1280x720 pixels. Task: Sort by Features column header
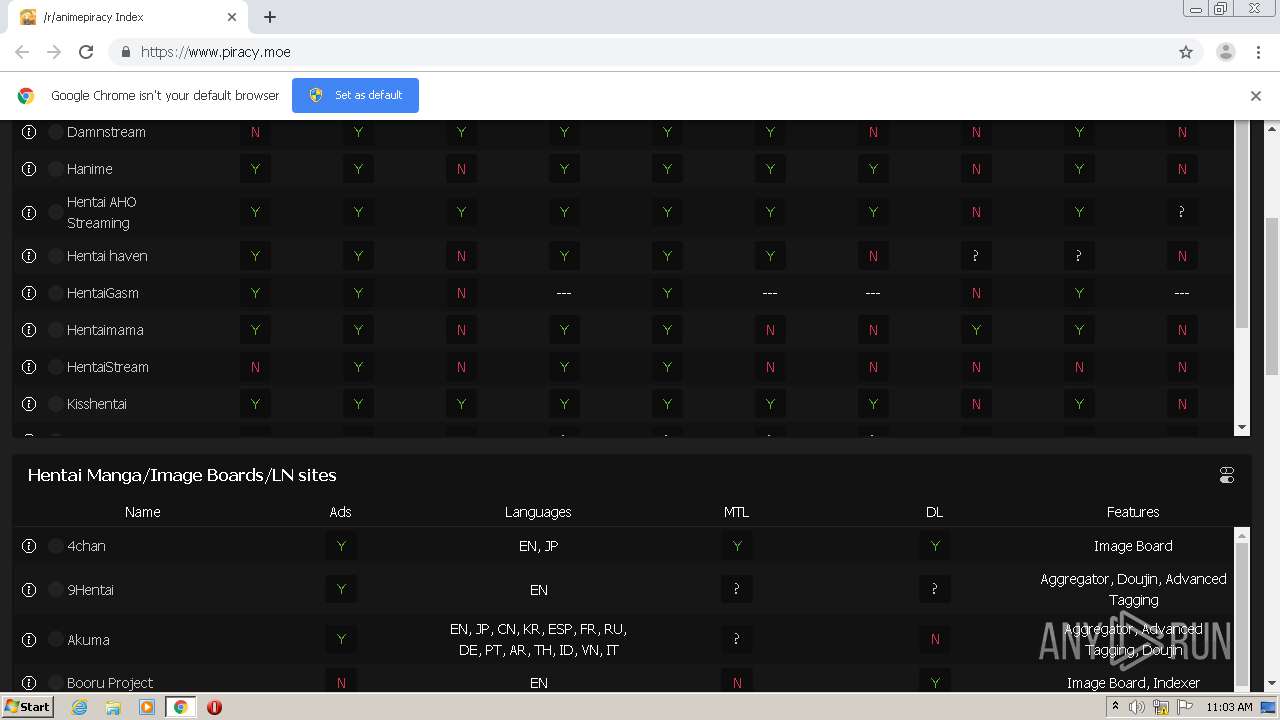(1133, 512)
